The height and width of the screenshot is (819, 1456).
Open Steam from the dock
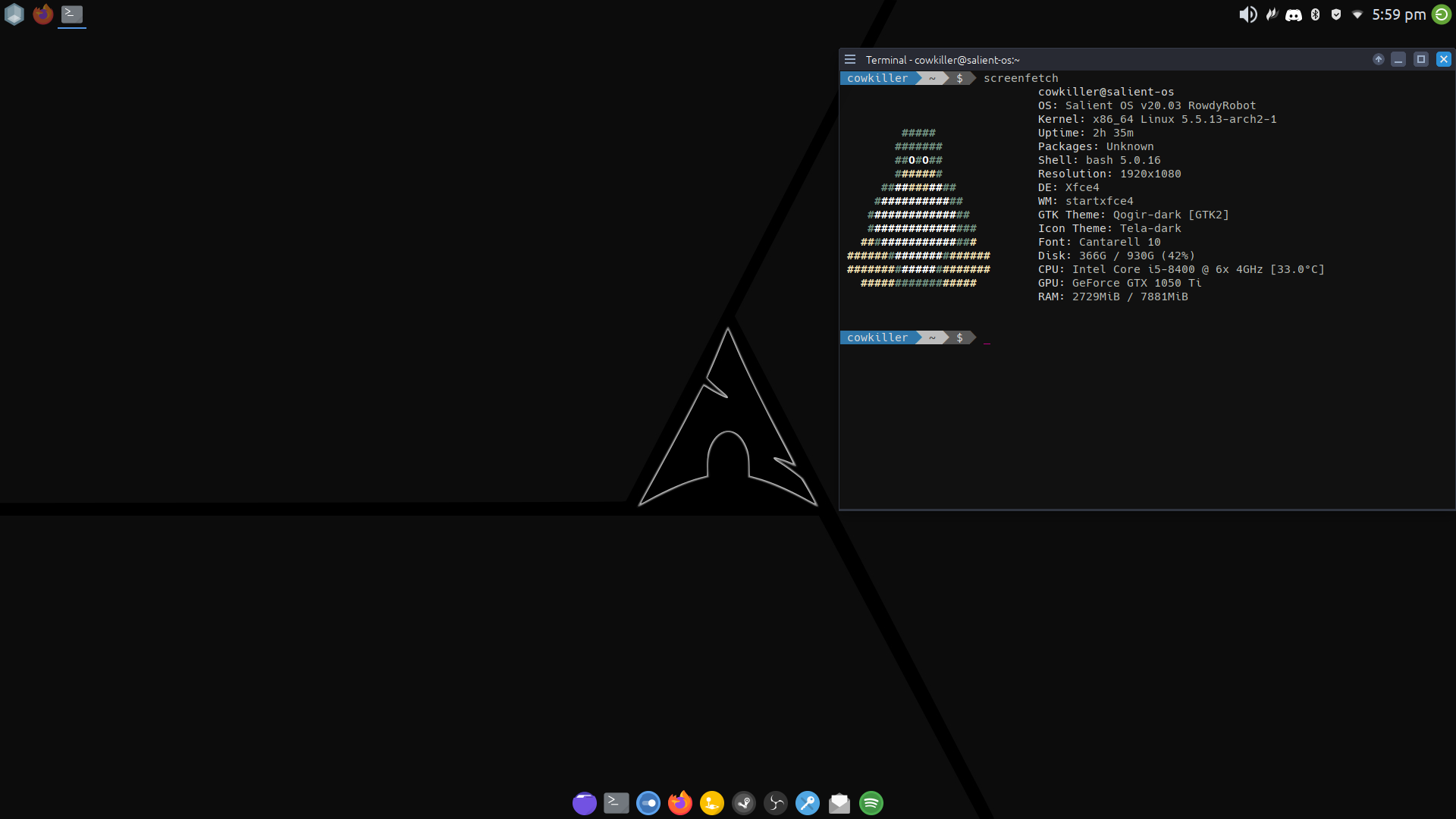(x=745, y=803)
